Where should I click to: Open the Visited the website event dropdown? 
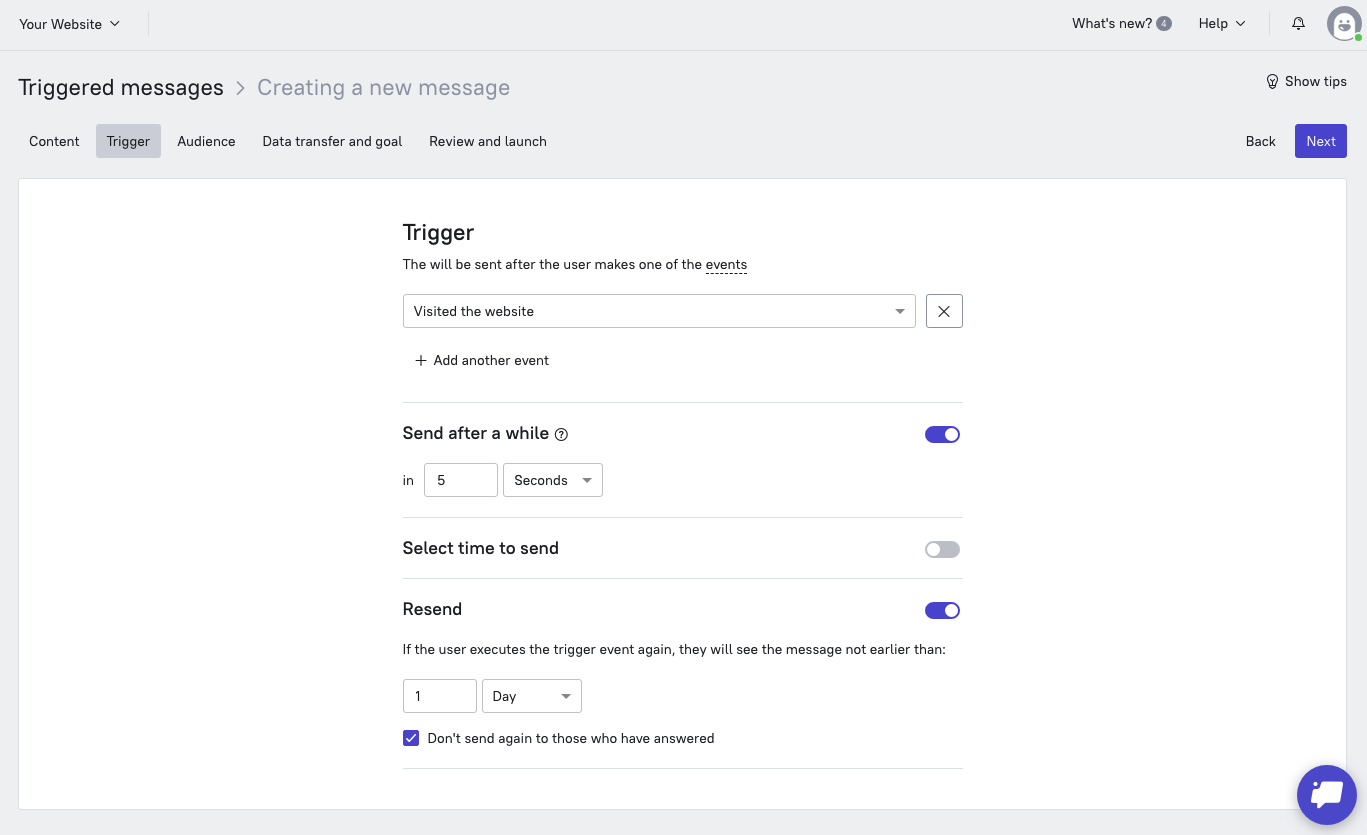pyautogui.click(x=659, y=311)
